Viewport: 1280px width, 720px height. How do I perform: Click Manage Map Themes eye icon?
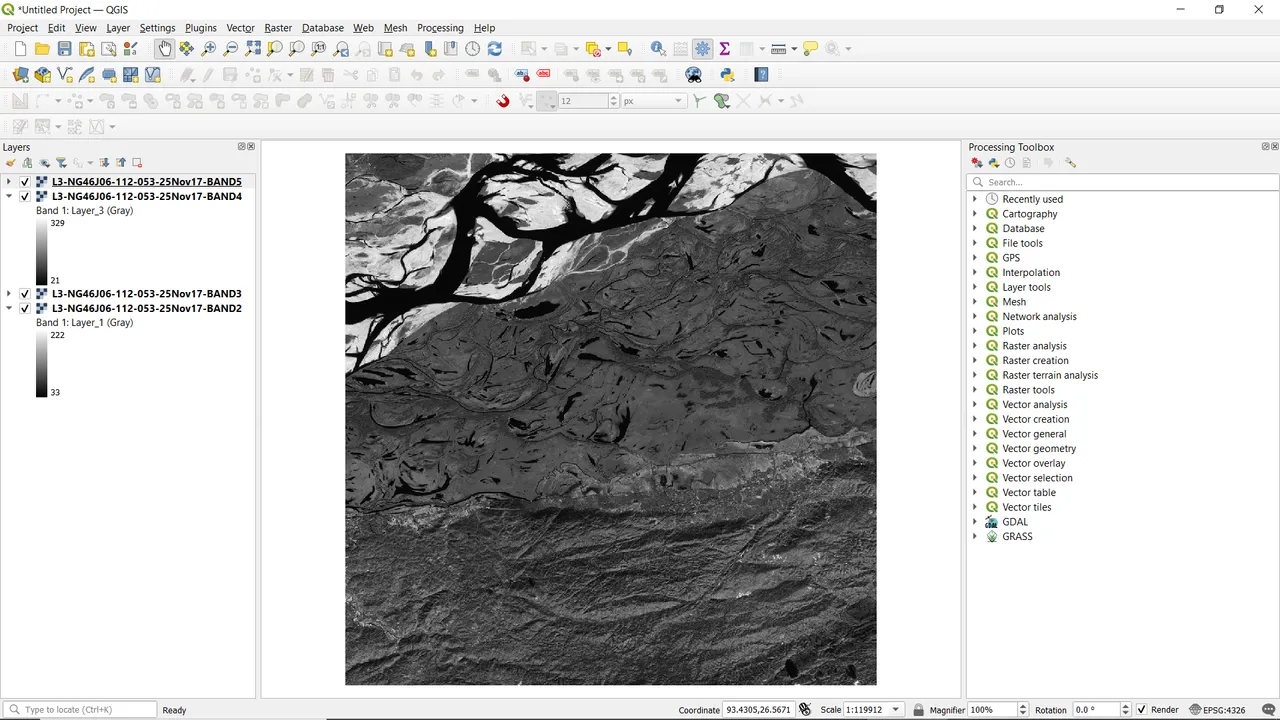click(x=45, y=162)
